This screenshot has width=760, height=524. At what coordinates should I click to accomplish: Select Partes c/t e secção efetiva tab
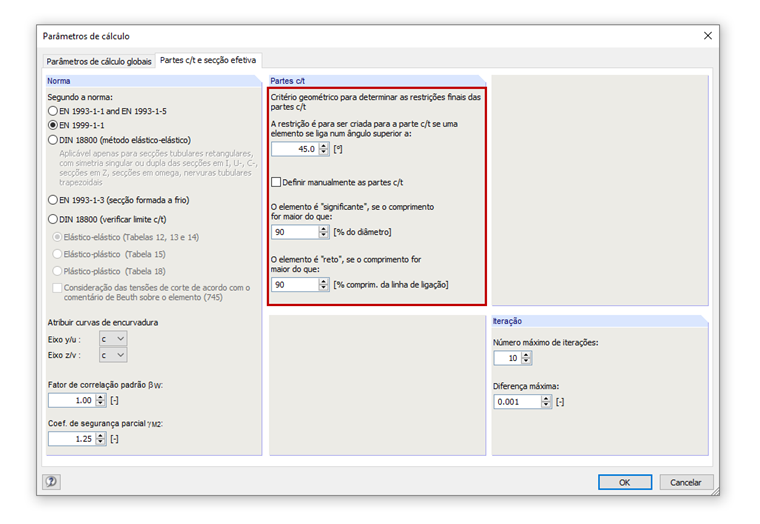(x=208, y=60)
